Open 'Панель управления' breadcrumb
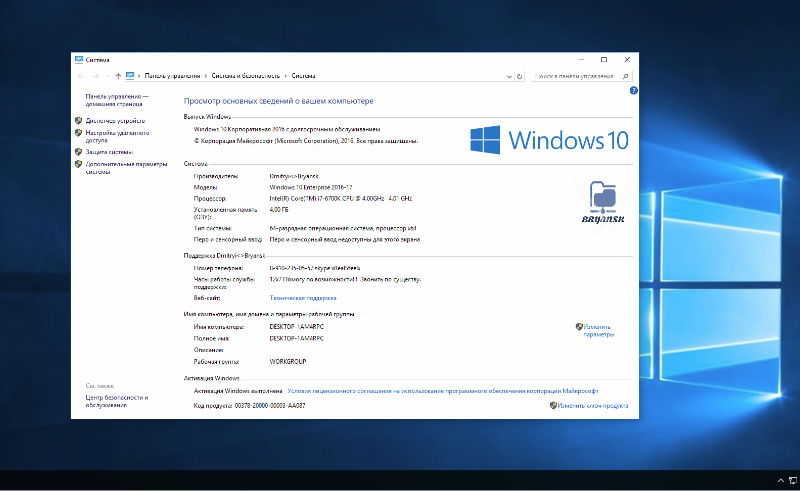 tap(172, 76)
